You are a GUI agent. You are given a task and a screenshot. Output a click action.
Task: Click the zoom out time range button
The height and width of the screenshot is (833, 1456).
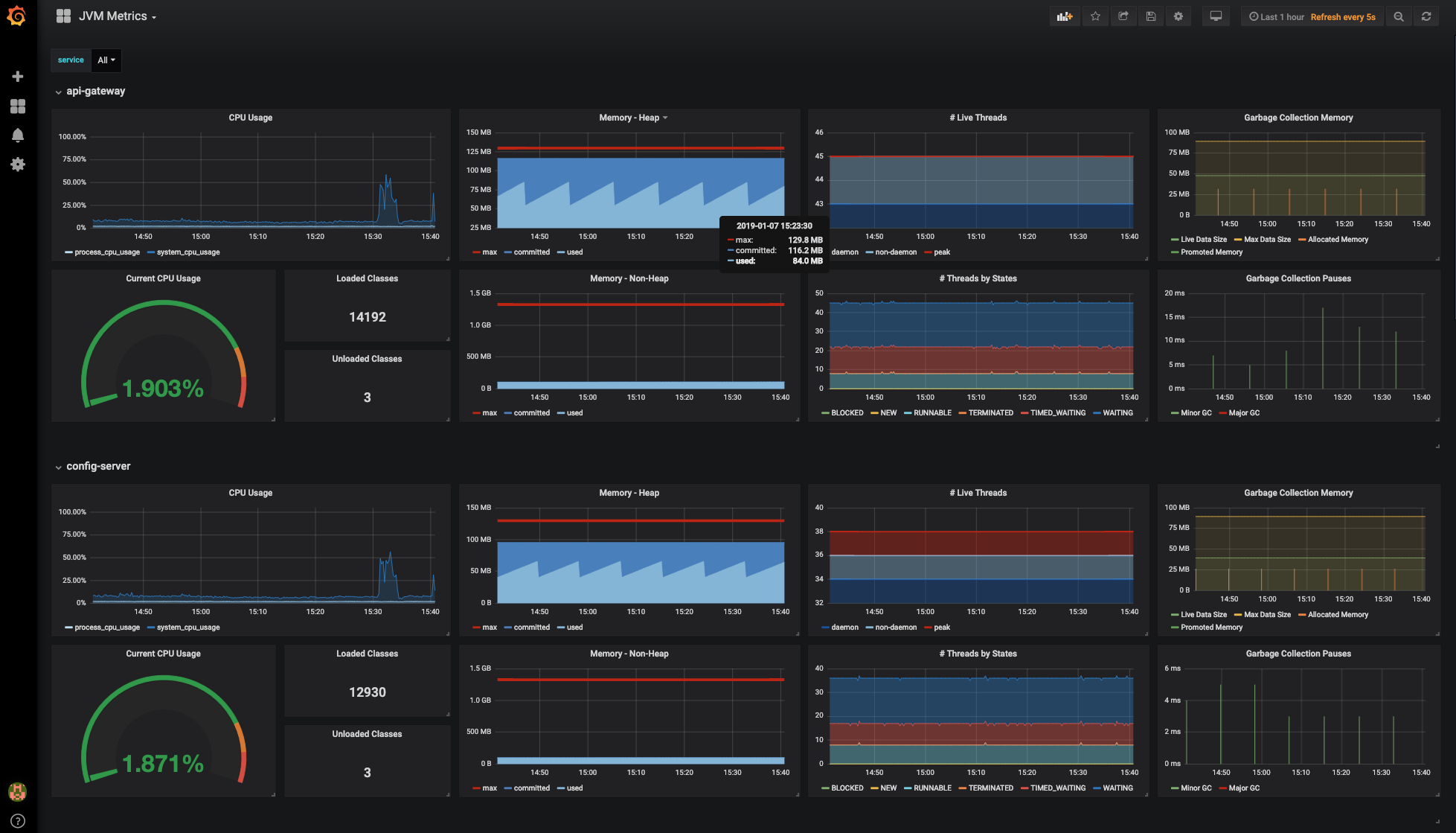1399,16
